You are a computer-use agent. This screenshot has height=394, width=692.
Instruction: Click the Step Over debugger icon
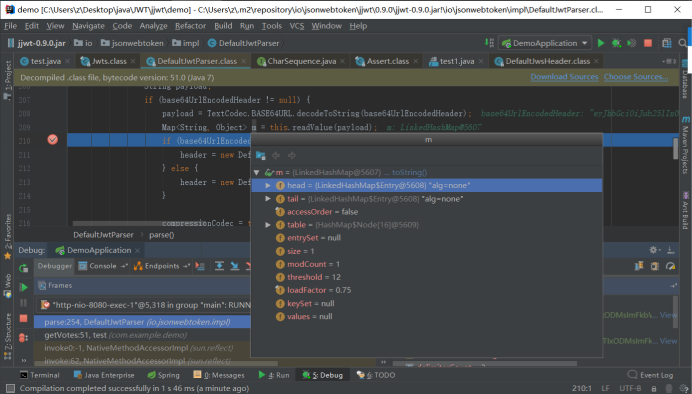[x=219, y=266]
